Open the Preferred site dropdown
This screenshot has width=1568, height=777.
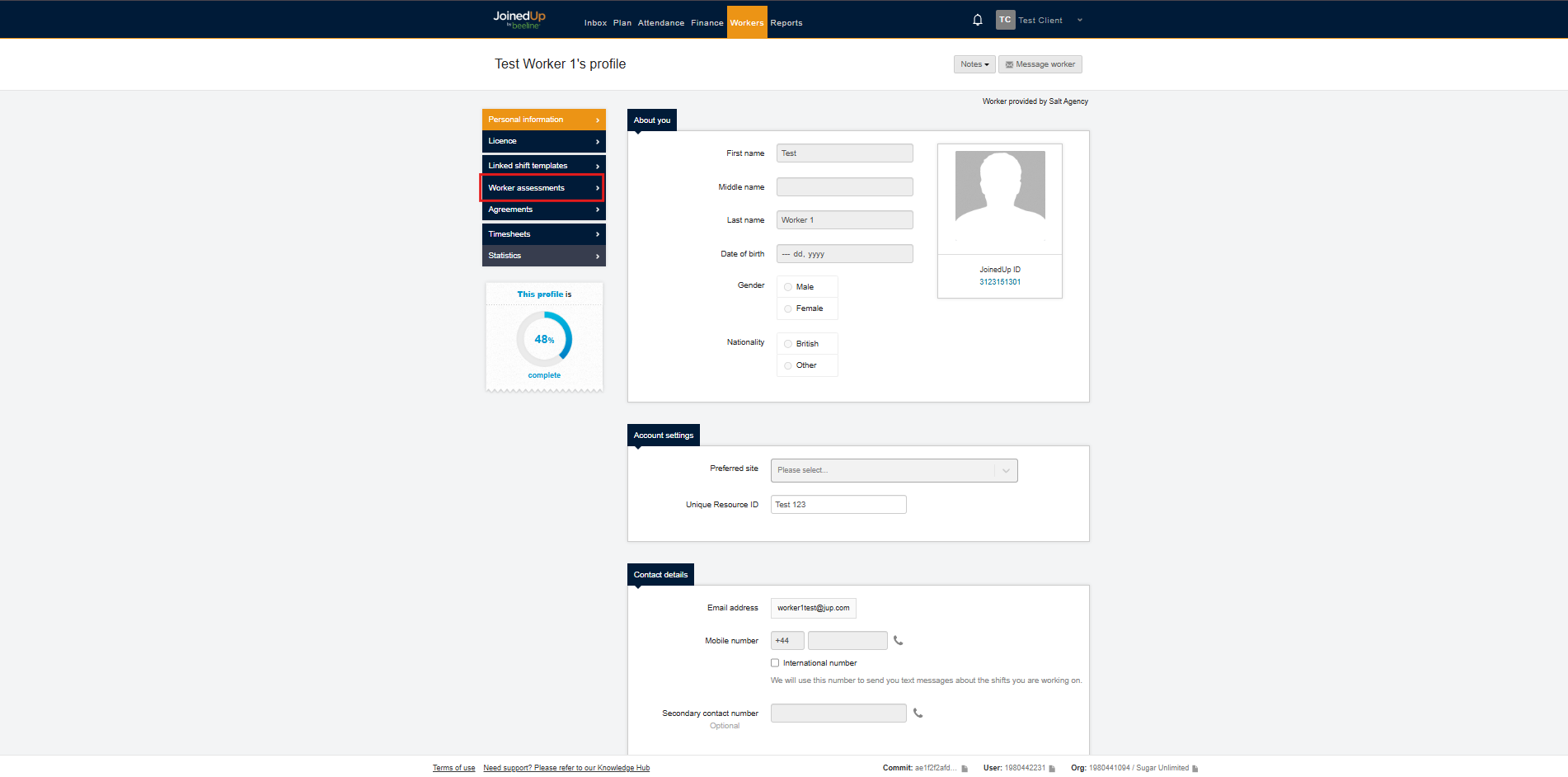(x=894, y=470)
